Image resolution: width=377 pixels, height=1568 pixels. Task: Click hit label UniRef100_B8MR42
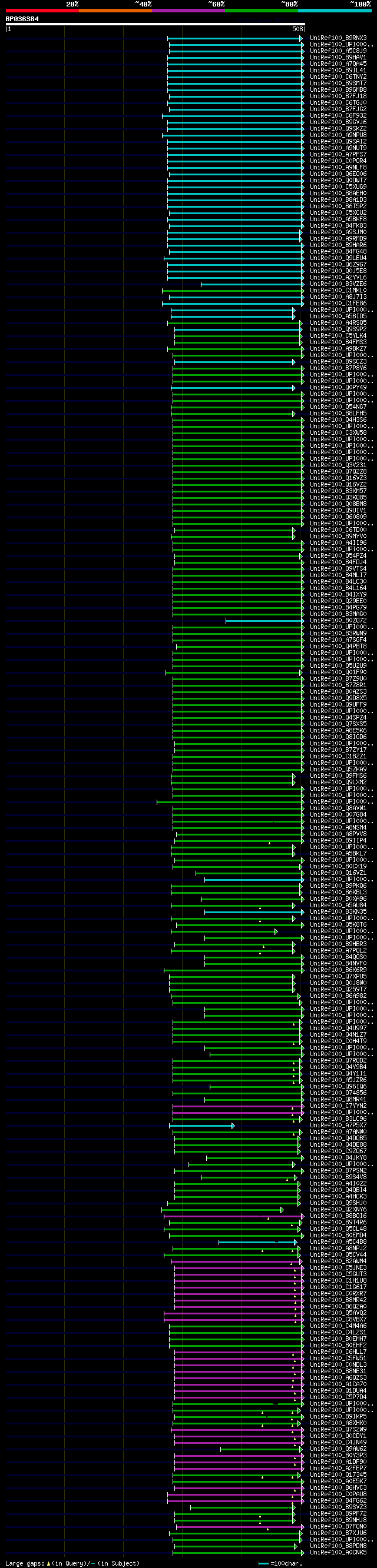pyautogui.click(x=338, y=1300)
